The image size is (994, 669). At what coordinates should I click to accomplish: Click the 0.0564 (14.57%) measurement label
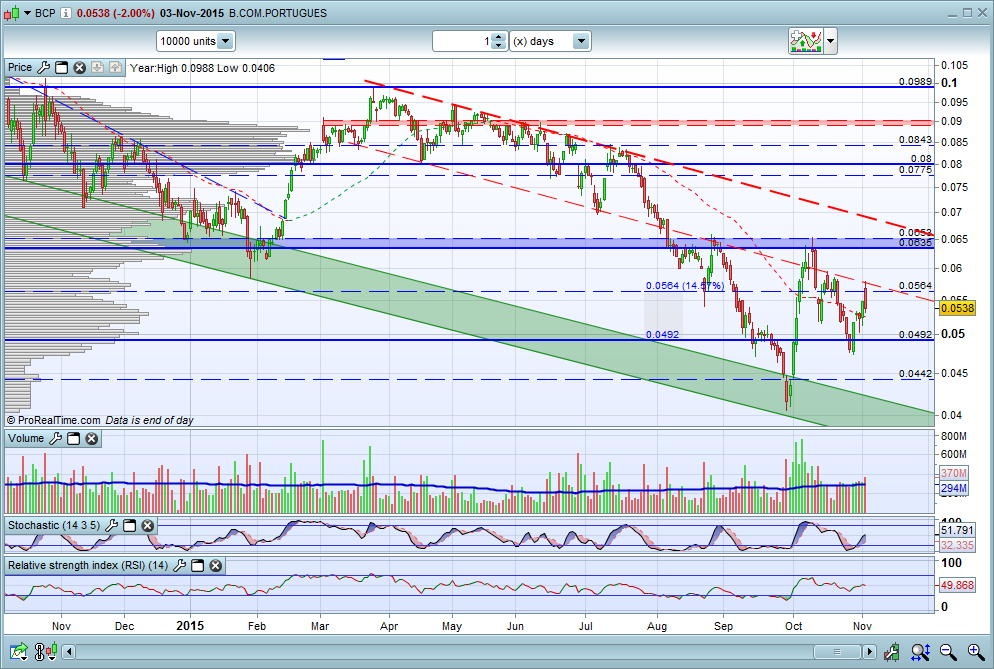(x=685, y=285)
